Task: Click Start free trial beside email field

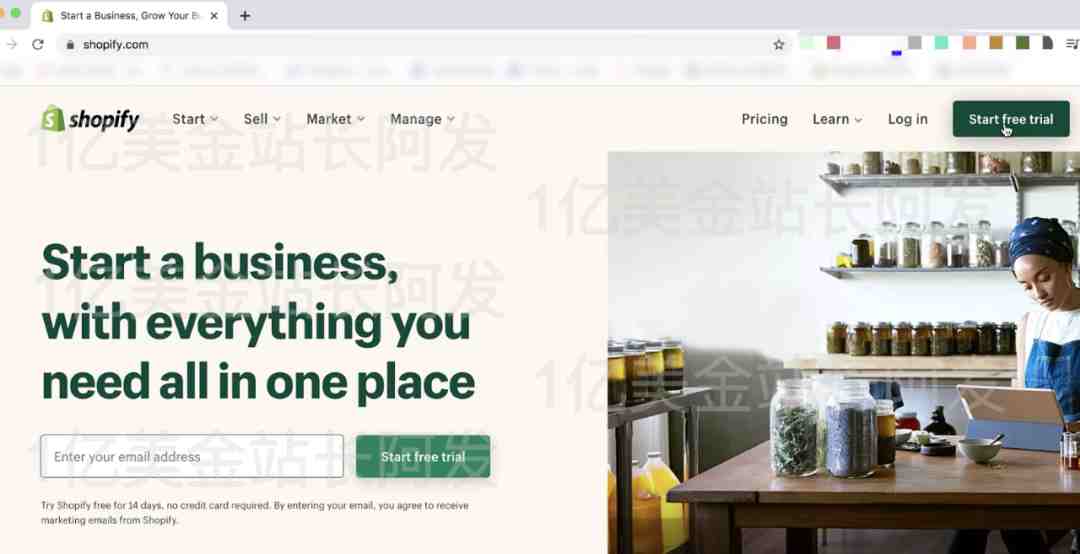Action: point(423,456)
